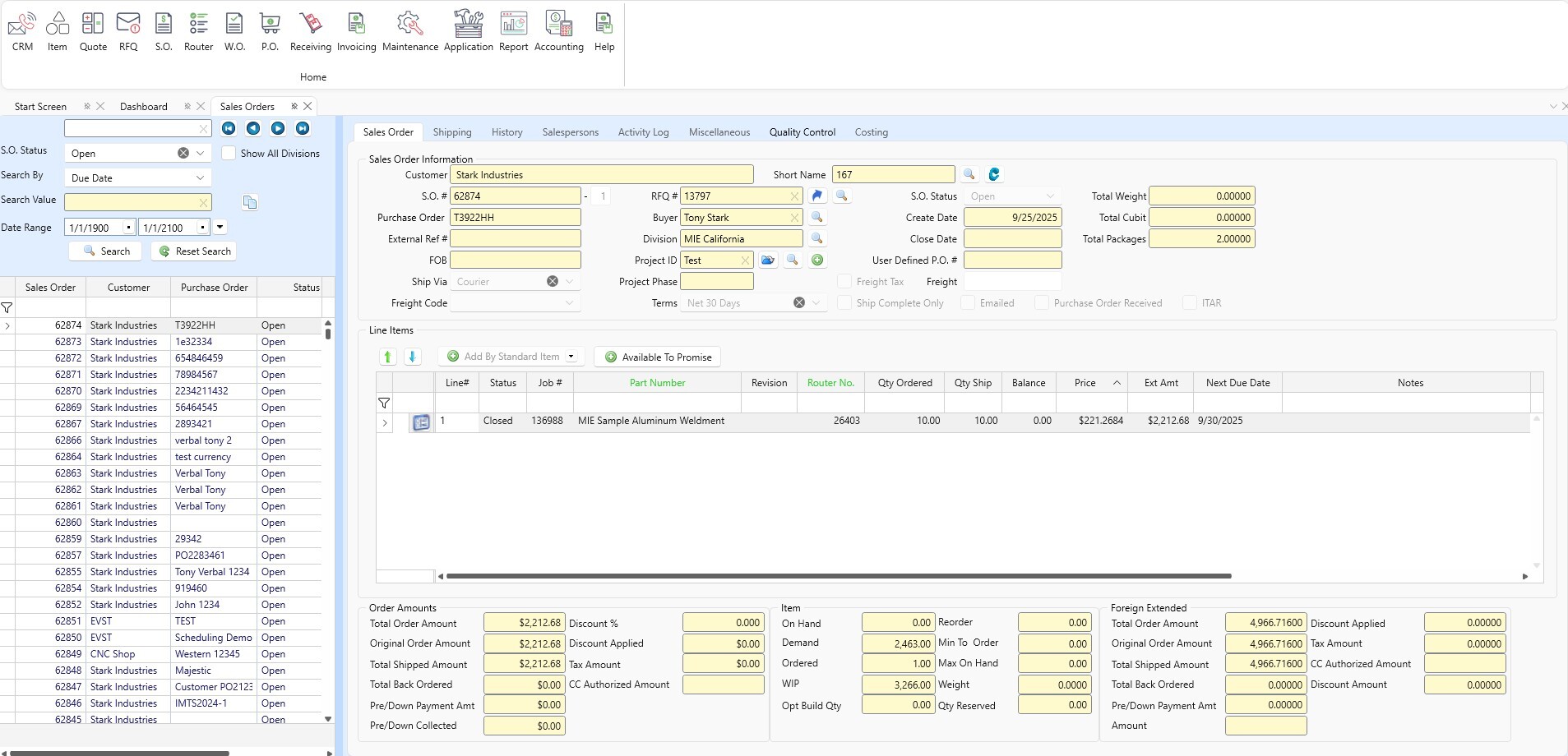Click the magnifier search icon next to Short Name
Viewport: 1568px width, 756px height.
coord(971,174)
